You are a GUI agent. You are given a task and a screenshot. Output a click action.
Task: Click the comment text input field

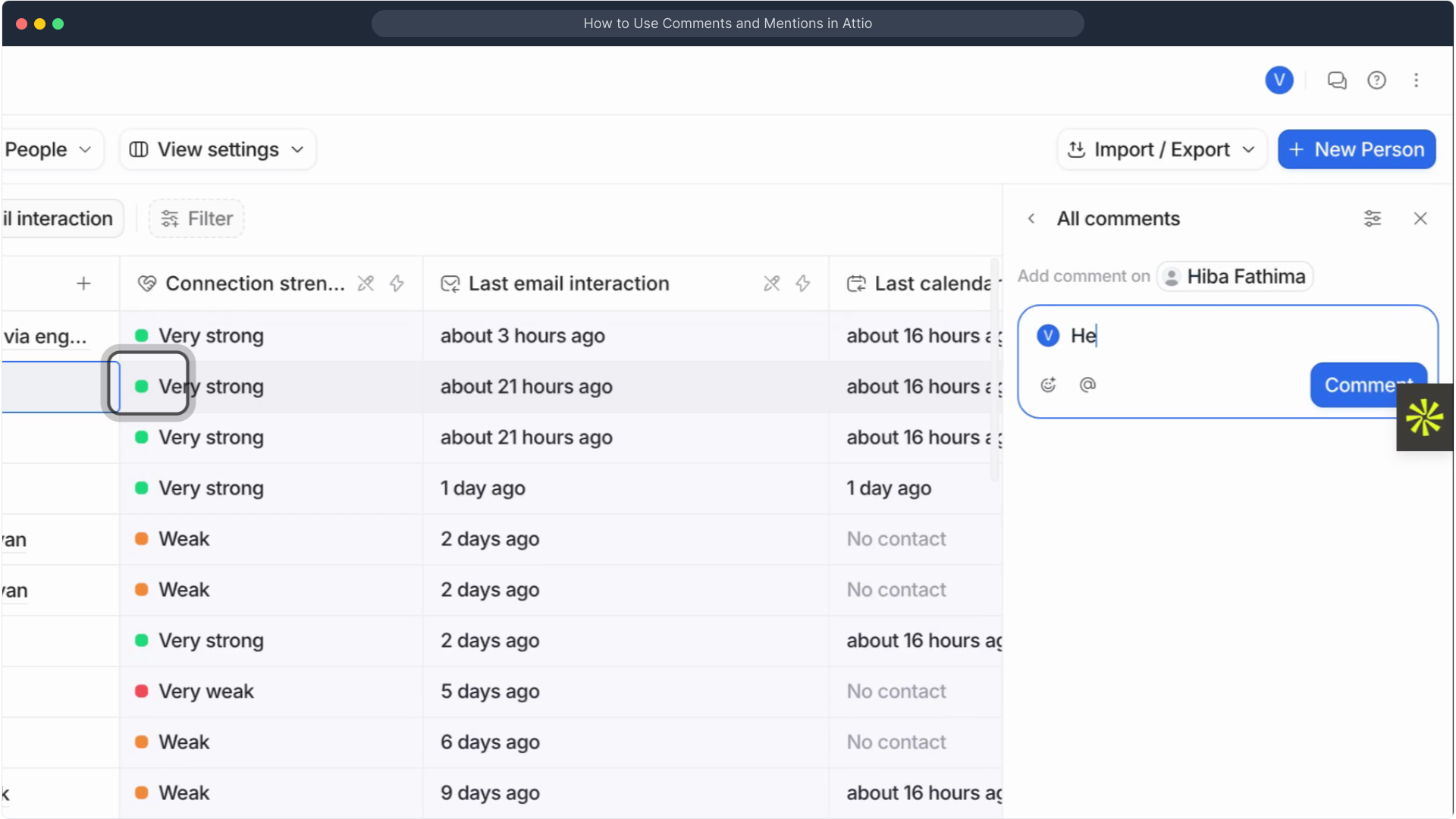[x=1244, y=336]
